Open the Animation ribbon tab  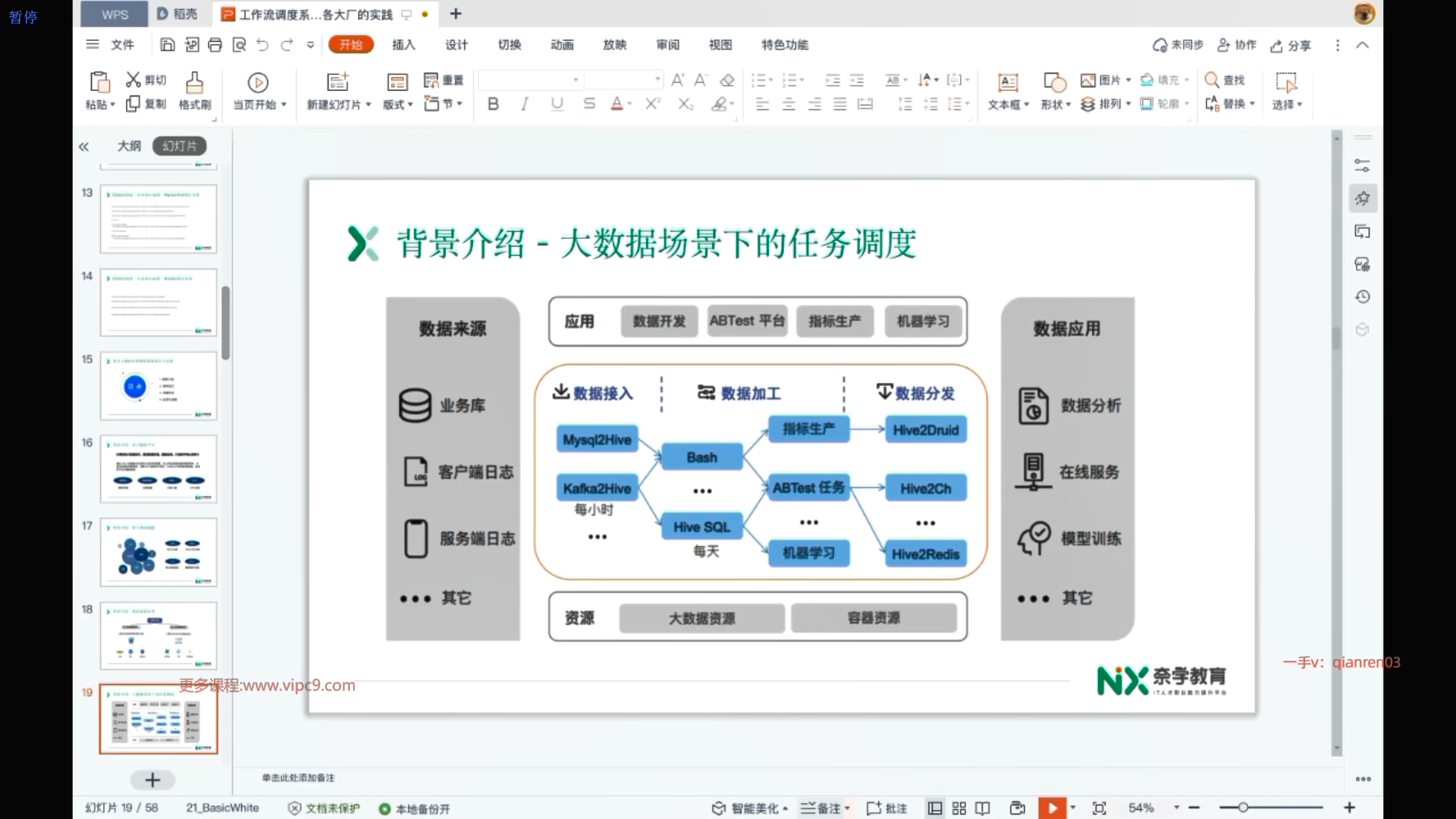[x=562, y=45]
